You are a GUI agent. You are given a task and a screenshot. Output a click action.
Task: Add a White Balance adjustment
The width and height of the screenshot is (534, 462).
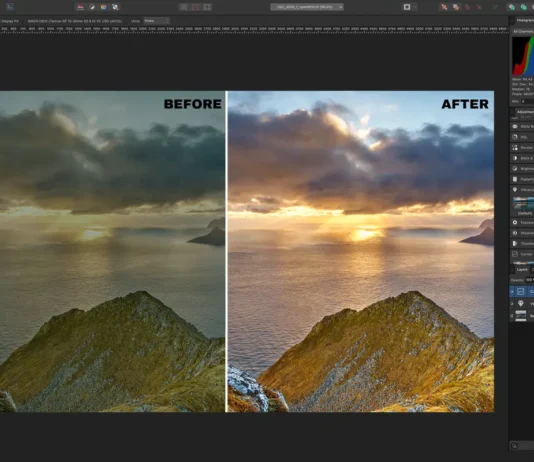(522, 127)
